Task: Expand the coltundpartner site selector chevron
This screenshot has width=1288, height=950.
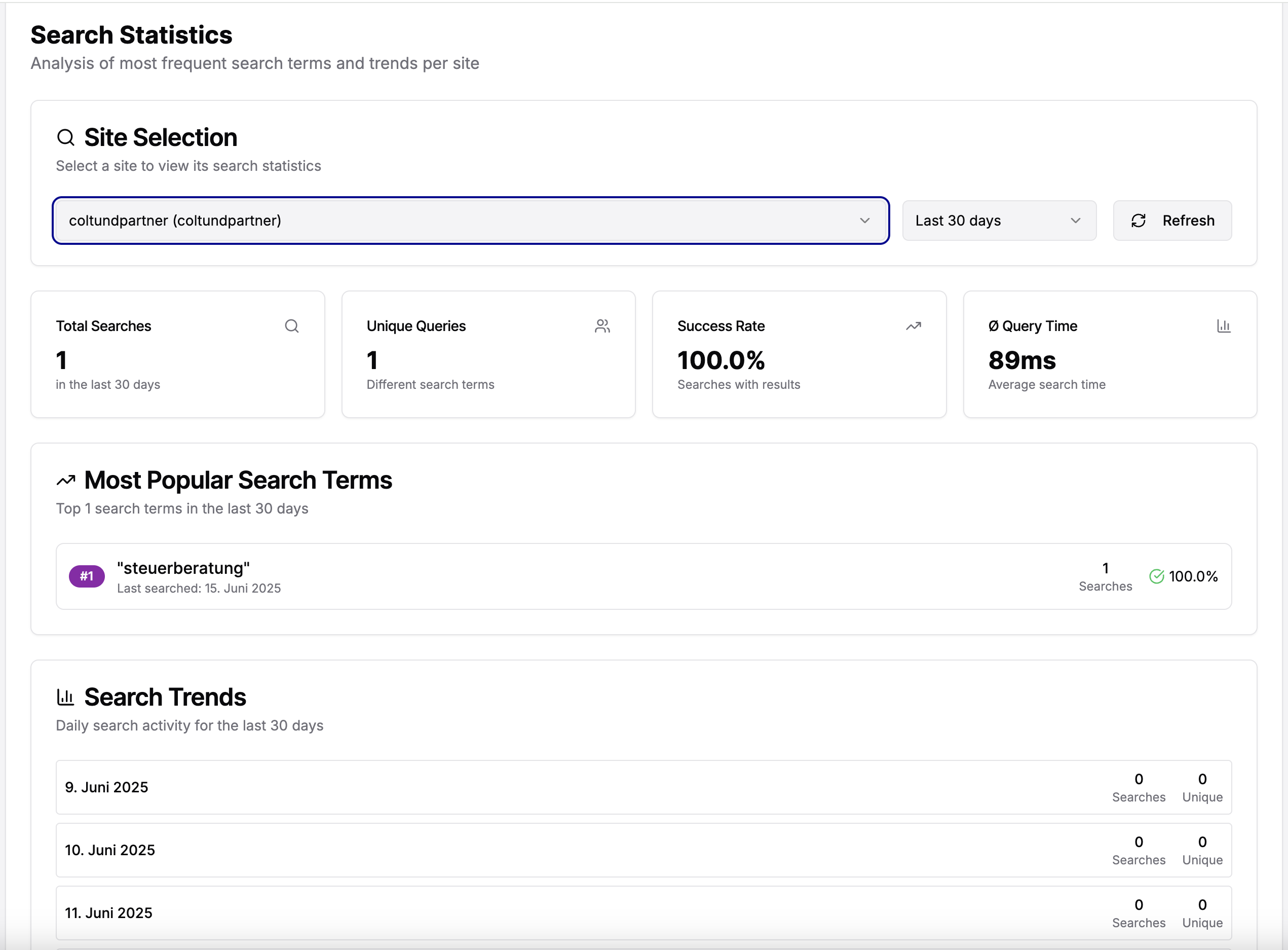Action: [x=865, y=220]
